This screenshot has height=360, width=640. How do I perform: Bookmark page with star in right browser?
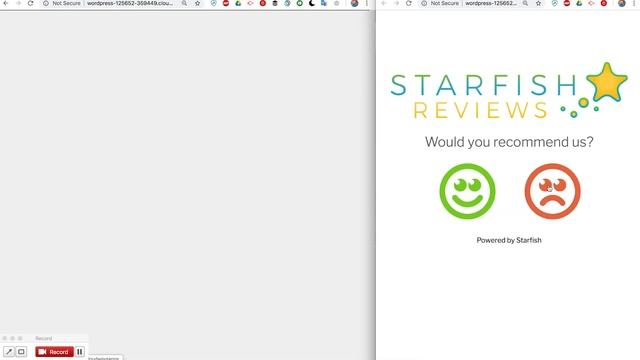point(538,3)
